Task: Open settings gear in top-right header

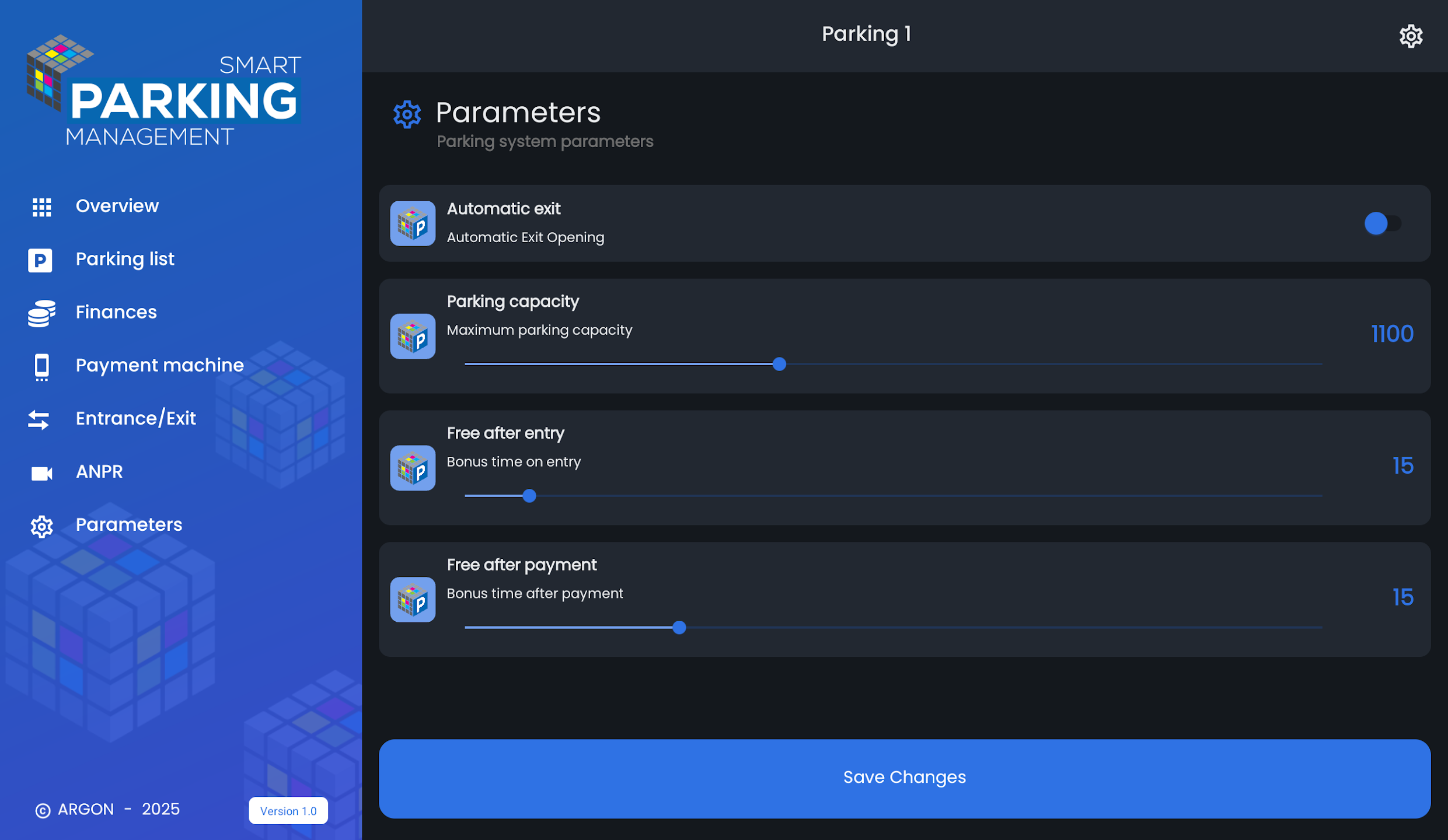Action: click(x=1411, y=36)
